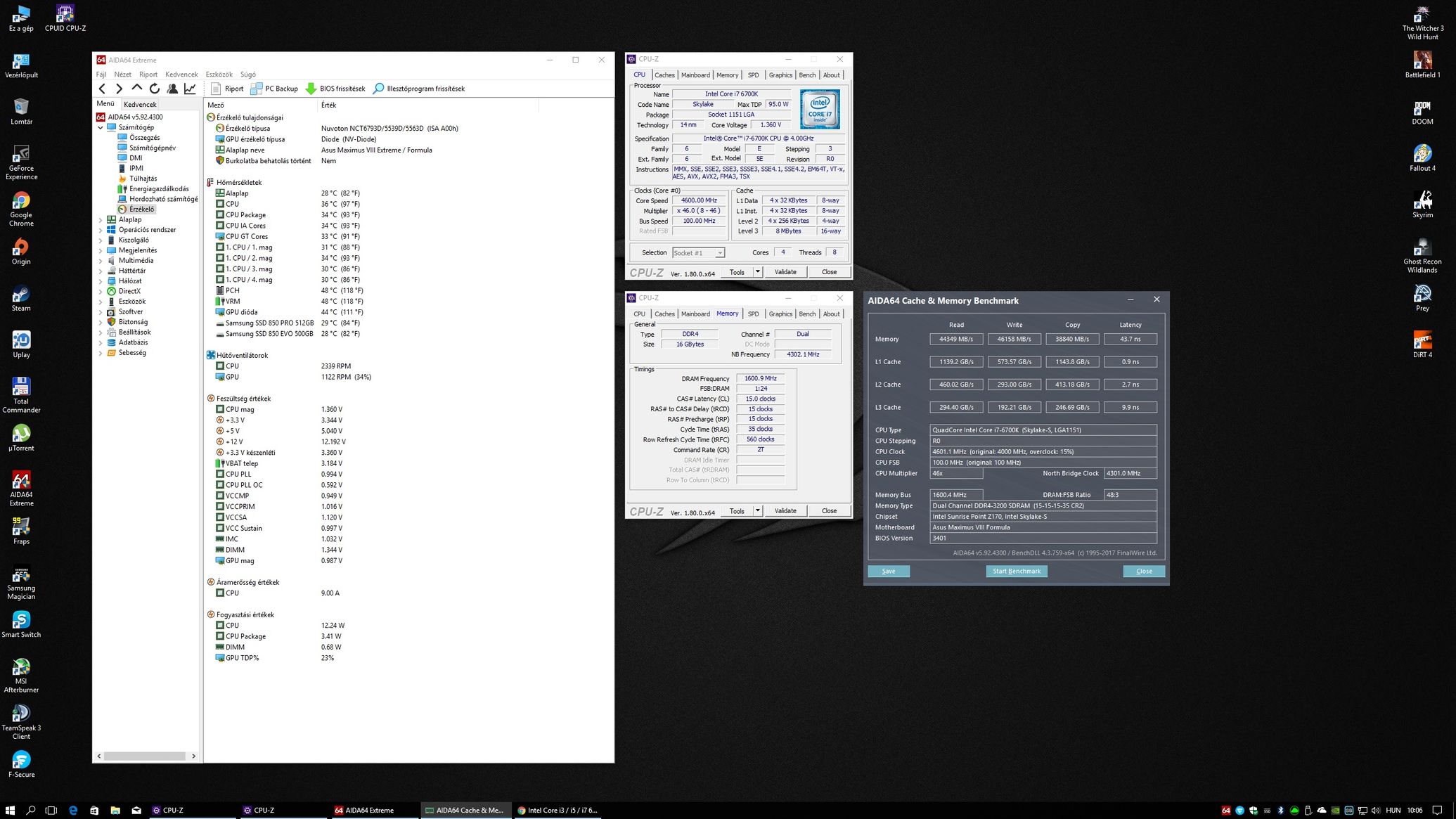Select the Caches tab in top CPU-Z window

tap(664, 75)
